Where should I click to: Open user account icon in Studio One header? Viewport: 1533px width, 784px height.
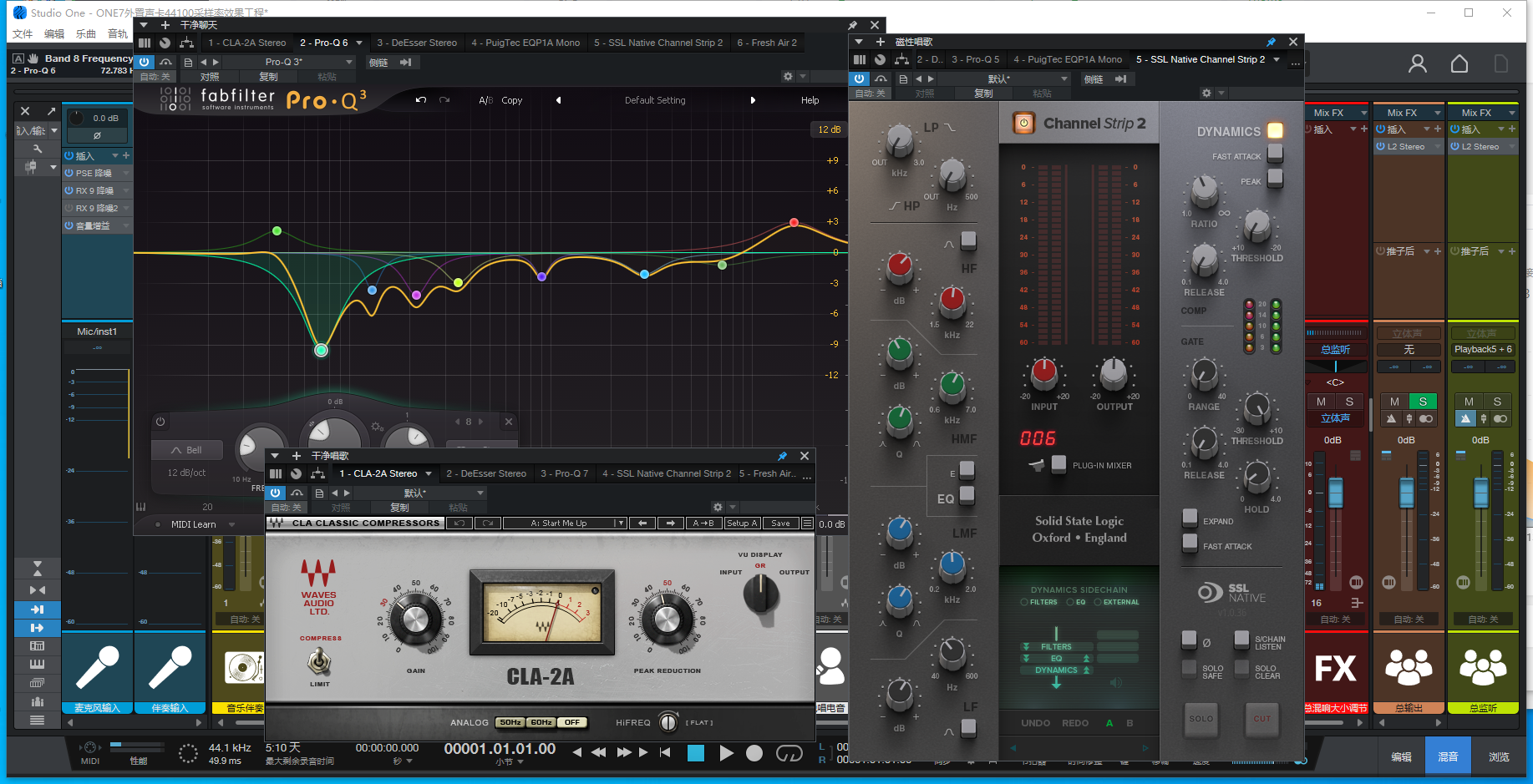click(1418, 63)
